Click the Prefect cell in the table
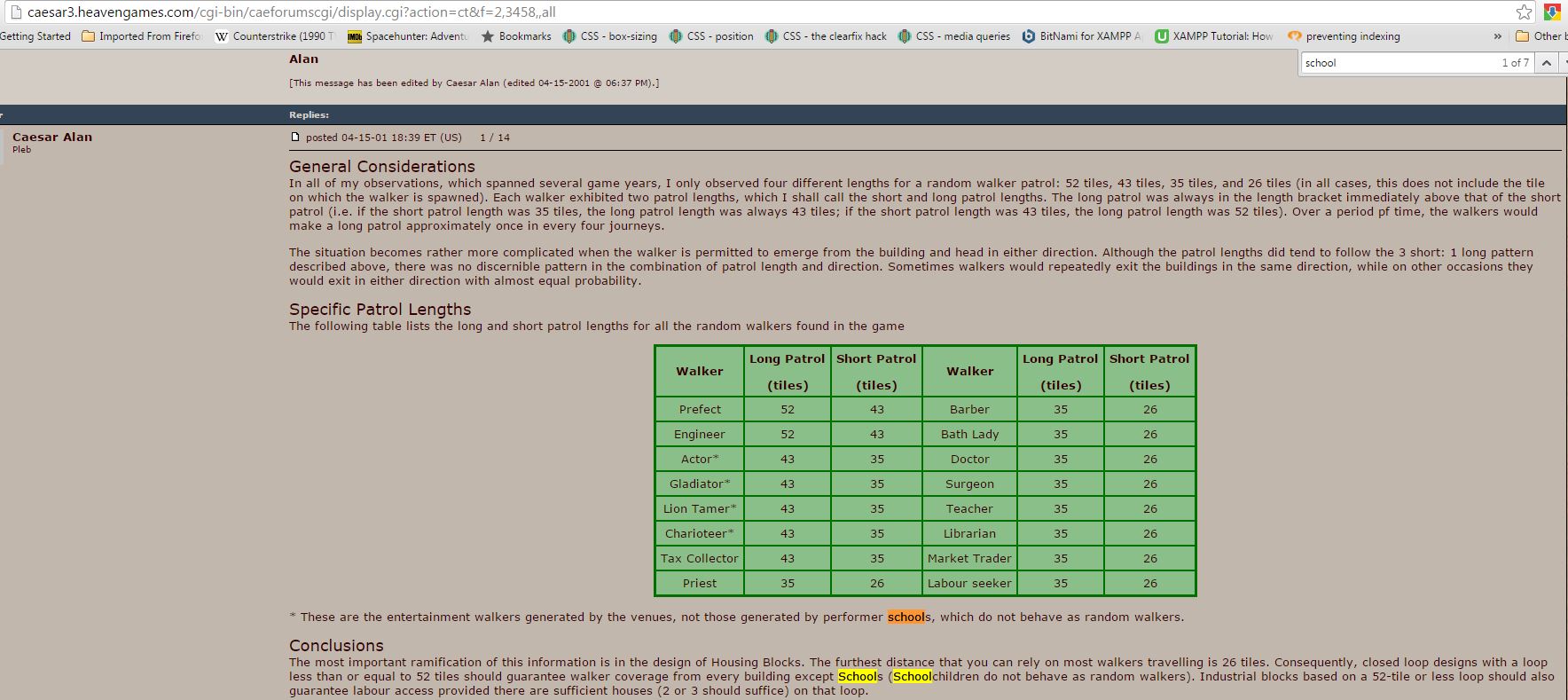The height and width of the screenshot is (700, 1568). [700, 409]
